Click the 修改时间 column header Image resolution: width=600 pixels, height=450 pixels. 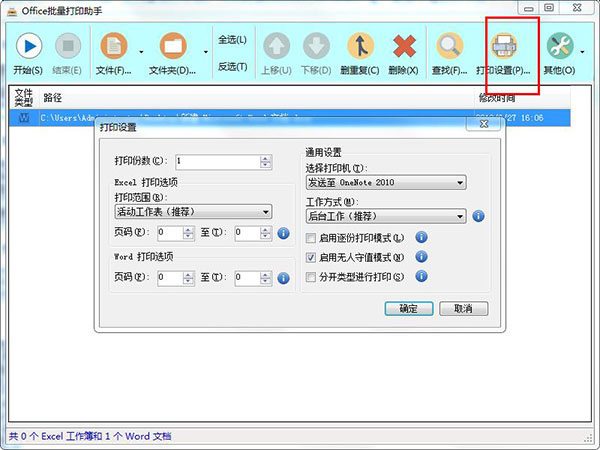click(522, 98)
